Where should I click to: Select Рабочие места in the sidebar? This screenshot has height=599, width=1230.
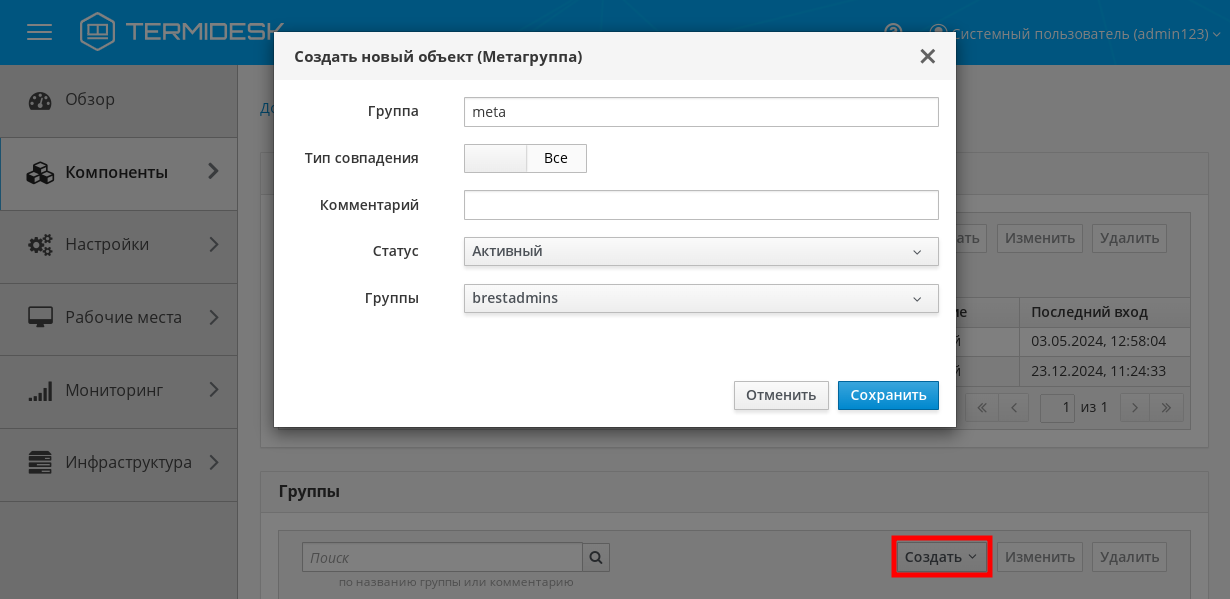[x=118, y=318]
